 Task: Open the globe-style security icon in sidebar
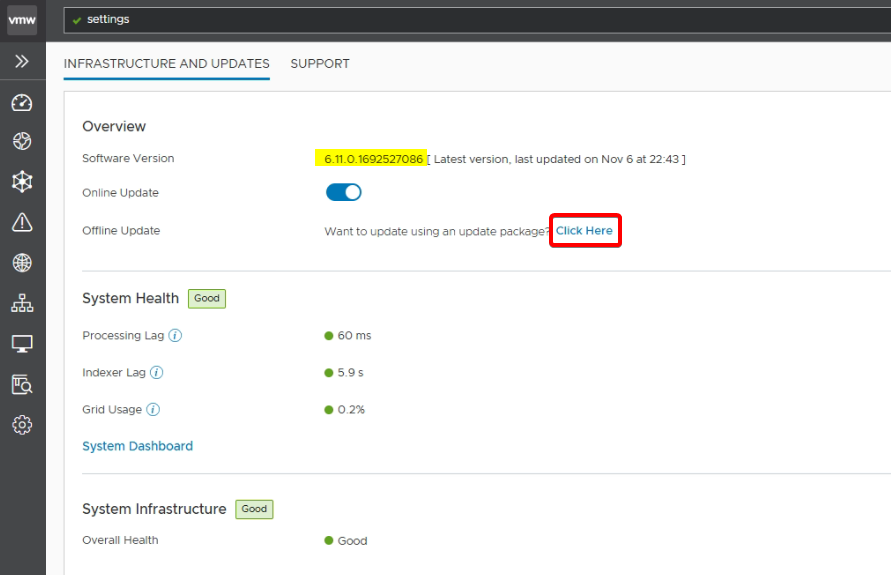22,141
